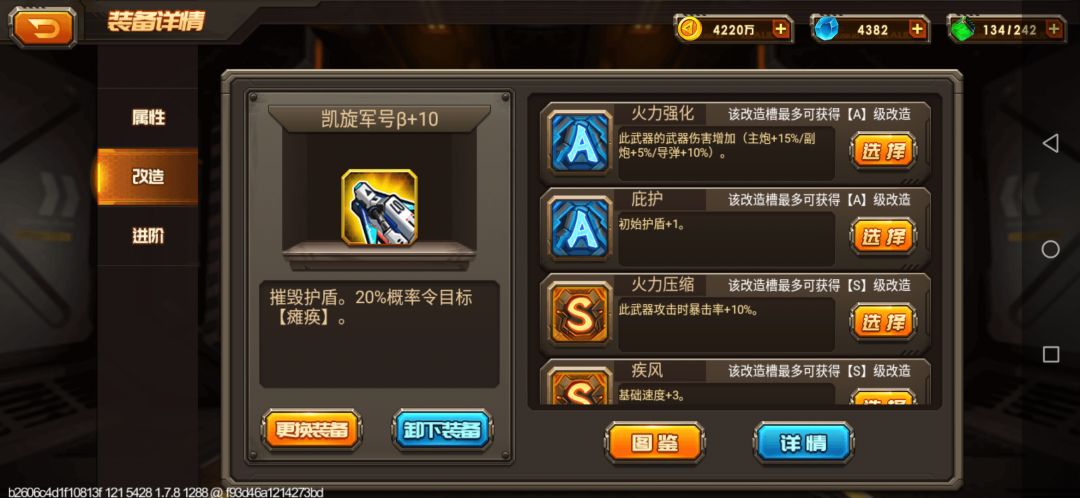The image size is (1080, 498).
Task: Click the S-grade 火力压缩 mod icon
Action: coord(580,313)
